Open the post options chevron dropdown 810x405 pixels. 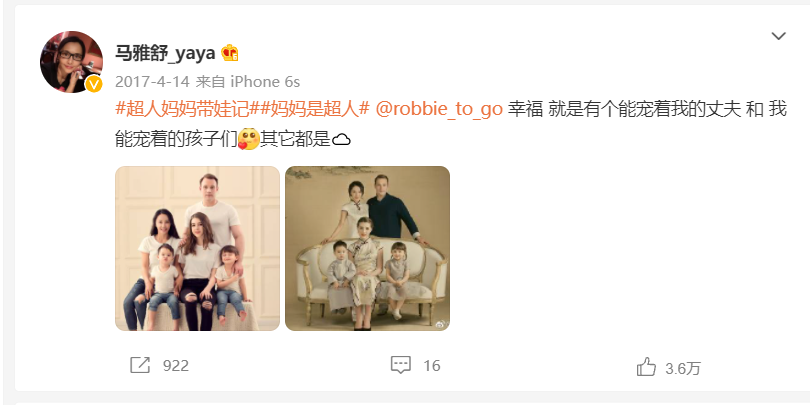pos(778,36)
